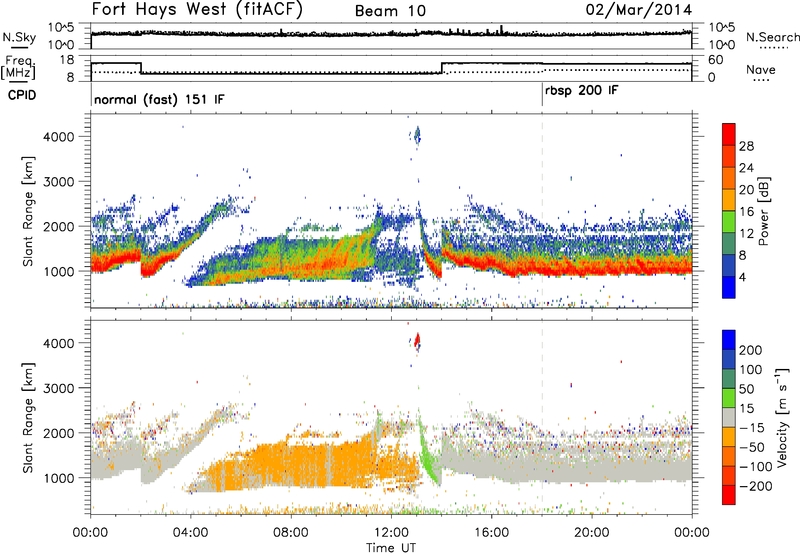Click the 'N.Sky' legend label
This screenshot has width=800, height=554.
[x=19, y=37]
